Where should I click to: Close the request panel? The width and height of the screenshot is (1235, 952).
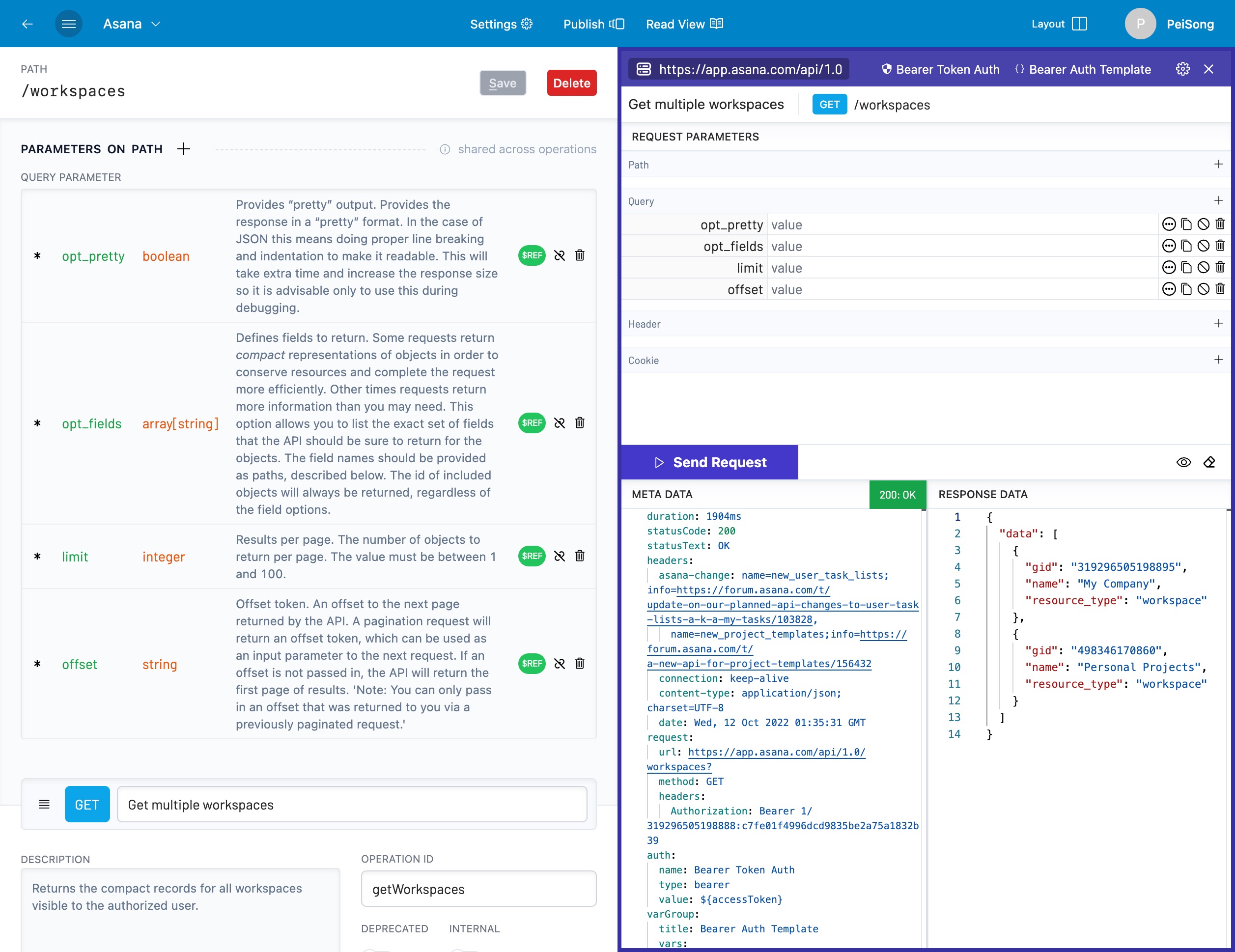pyautogui.click(x=1208, y=69)
